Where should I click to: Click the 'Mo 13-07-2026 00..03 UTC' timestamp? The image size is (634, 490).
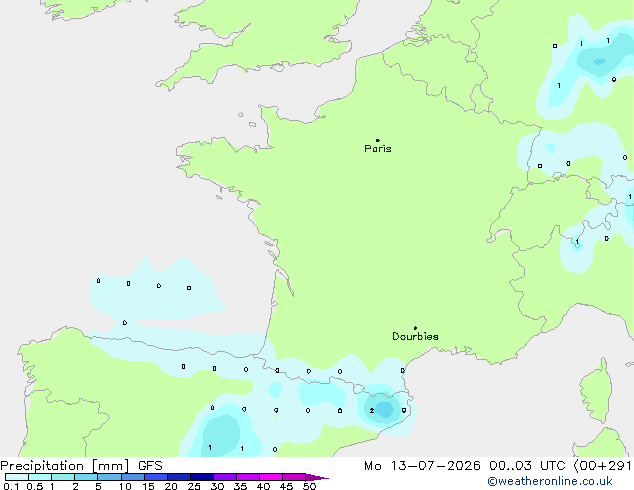point(464,466)
